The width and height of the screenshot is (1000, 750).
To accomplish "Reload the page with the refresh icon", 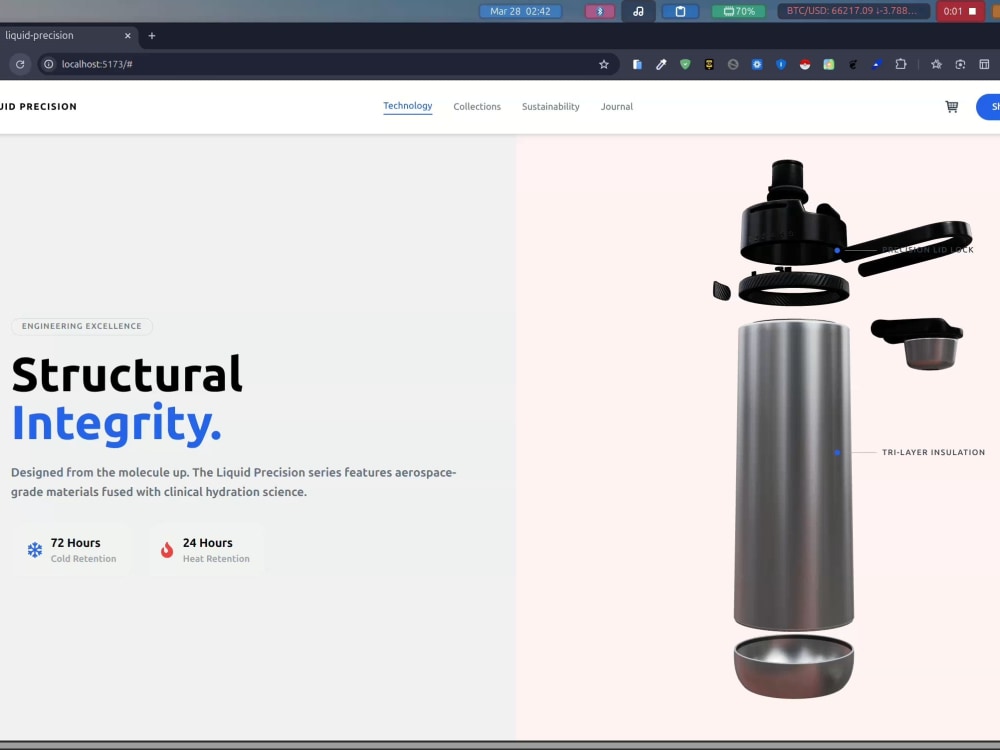I will click(20, 64).
